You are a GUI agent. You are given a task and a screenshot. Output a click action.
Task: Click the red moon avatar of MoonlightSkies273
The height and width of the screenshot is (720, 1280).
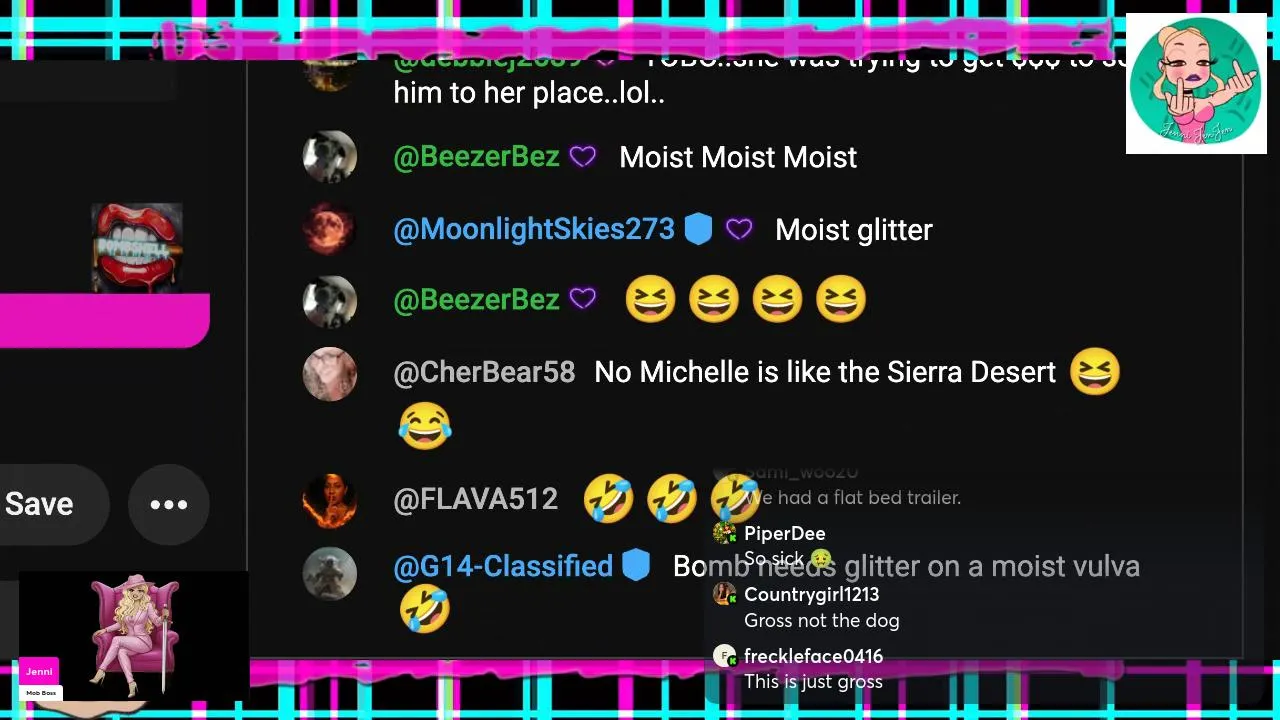pos(330,229)
